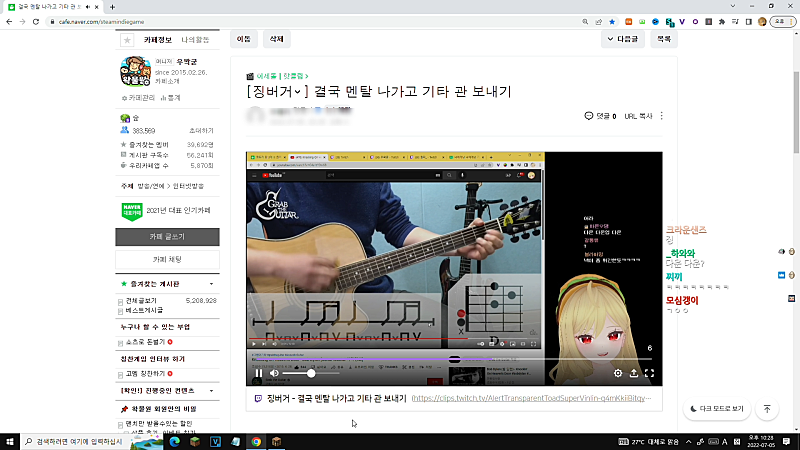Enter fullscreen on the clip player

tap(649, 373)
